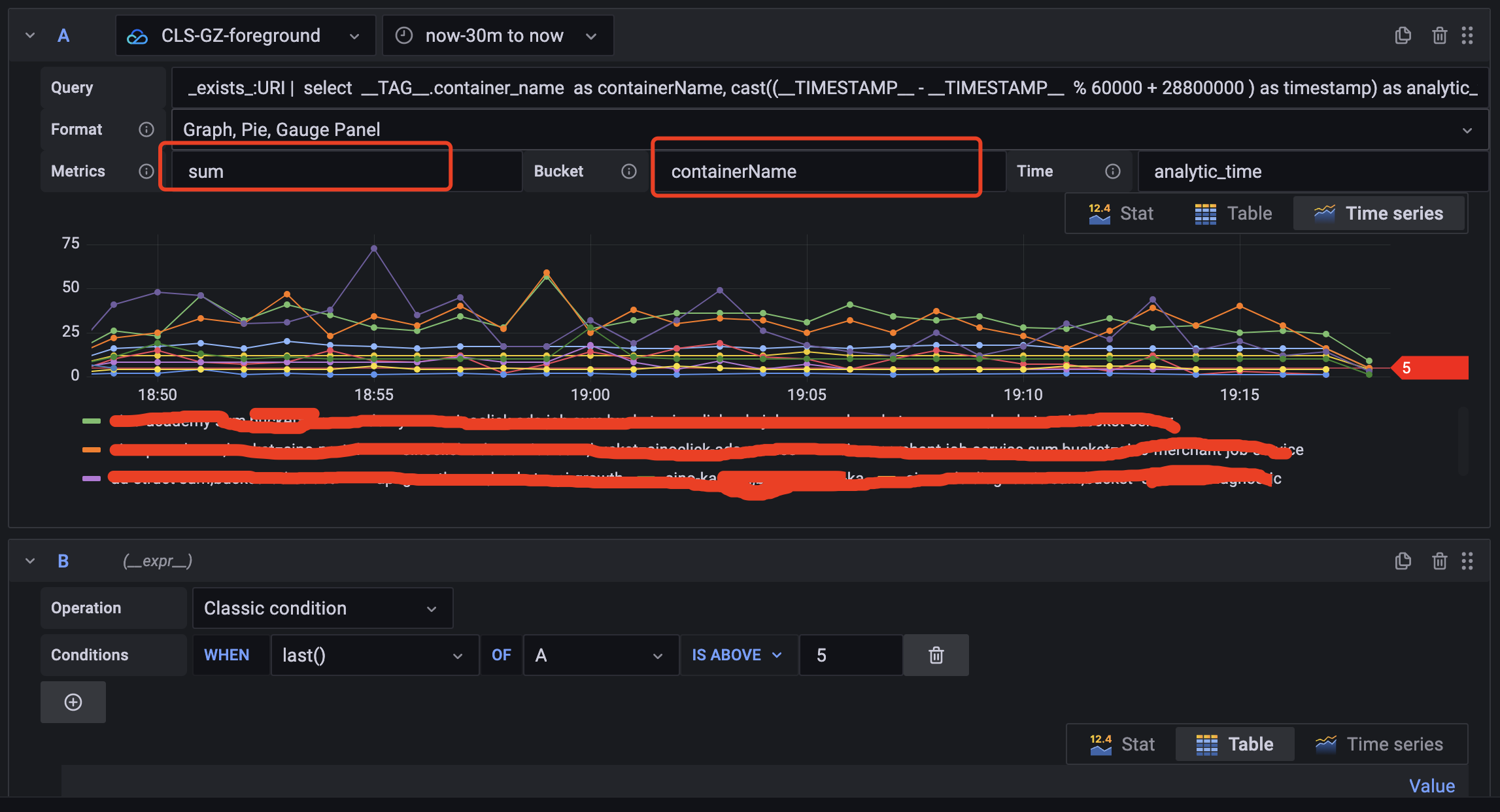Viewport: 1500px width, 812px height.
Task: Click the Bucket info icon
Action: click(629, 171)
